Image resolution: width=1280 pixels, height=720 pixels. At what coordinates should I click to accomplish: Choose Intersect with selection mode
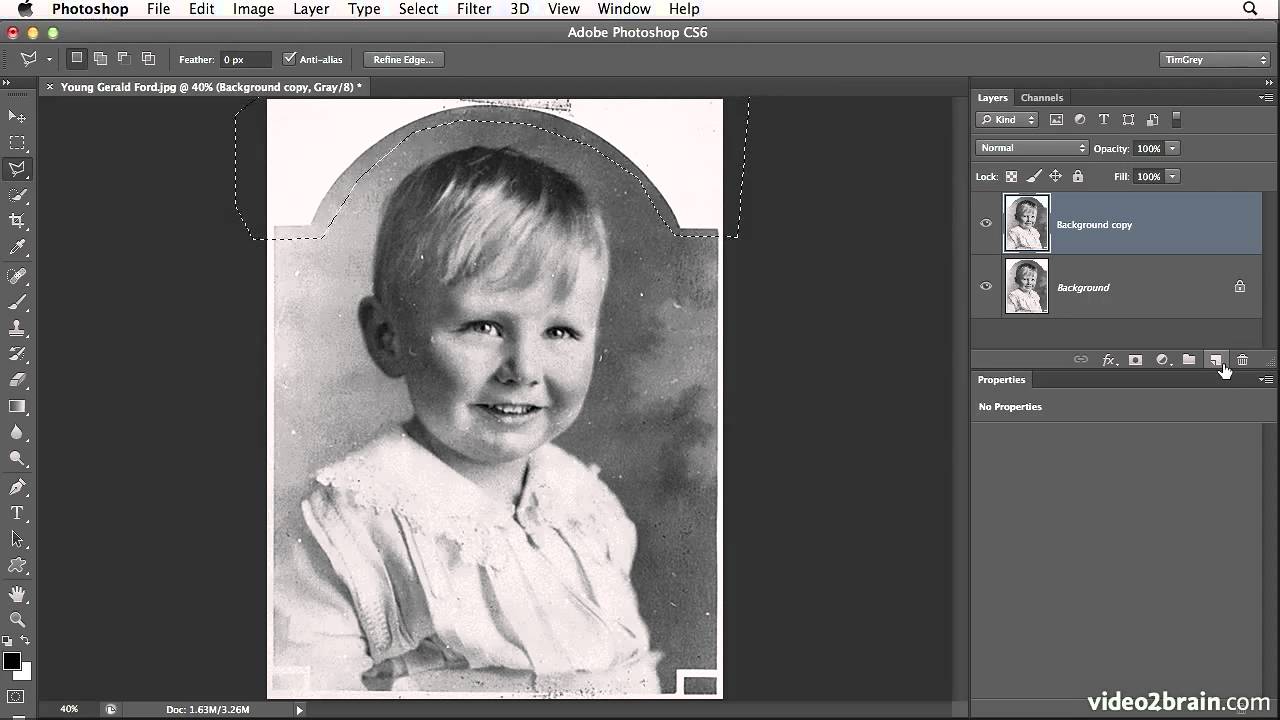148,59
